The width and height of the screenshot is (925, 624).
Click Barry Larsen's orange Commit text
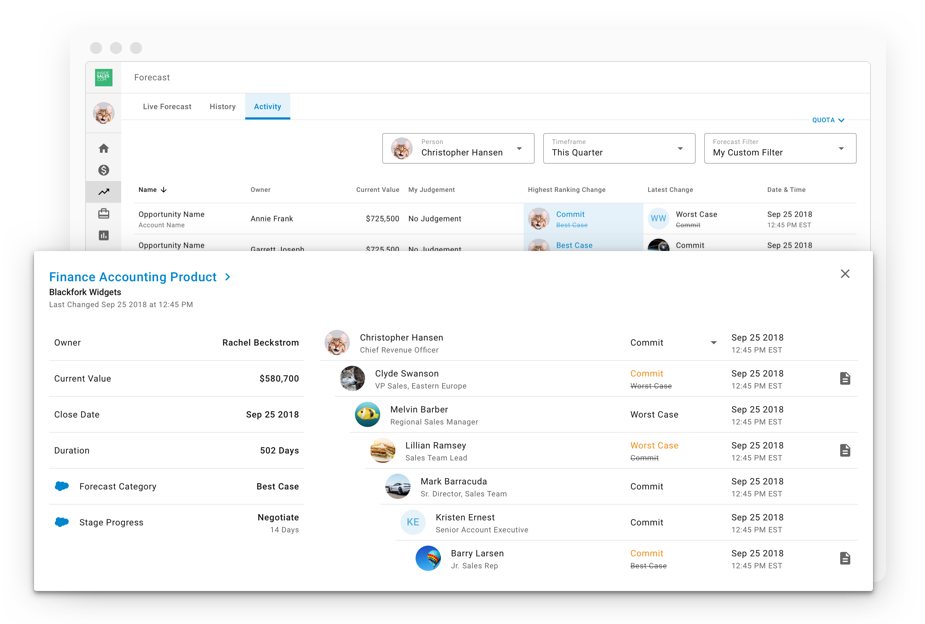pos(647,554)
